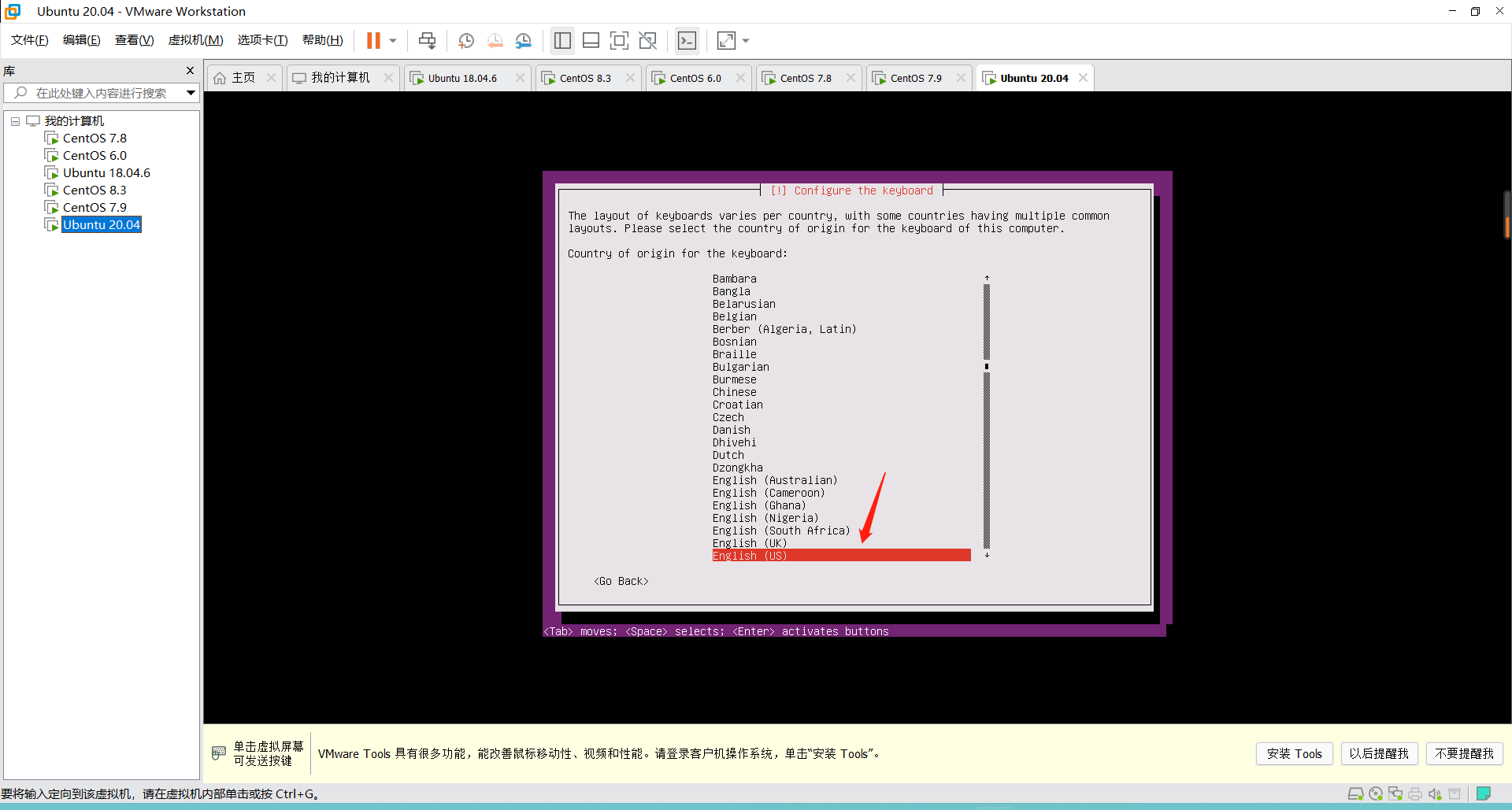Select English (US) keyboard layout
Image resolution: width=1512 pixels, height=810 pixels.
click(x=841, y=556)
